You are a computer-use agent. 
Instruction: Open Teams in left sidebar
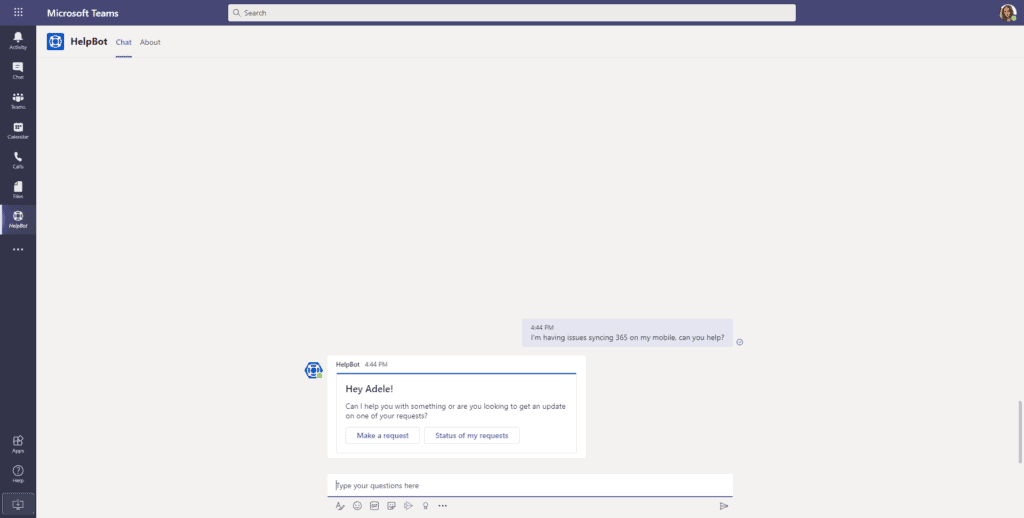(18, 101)
